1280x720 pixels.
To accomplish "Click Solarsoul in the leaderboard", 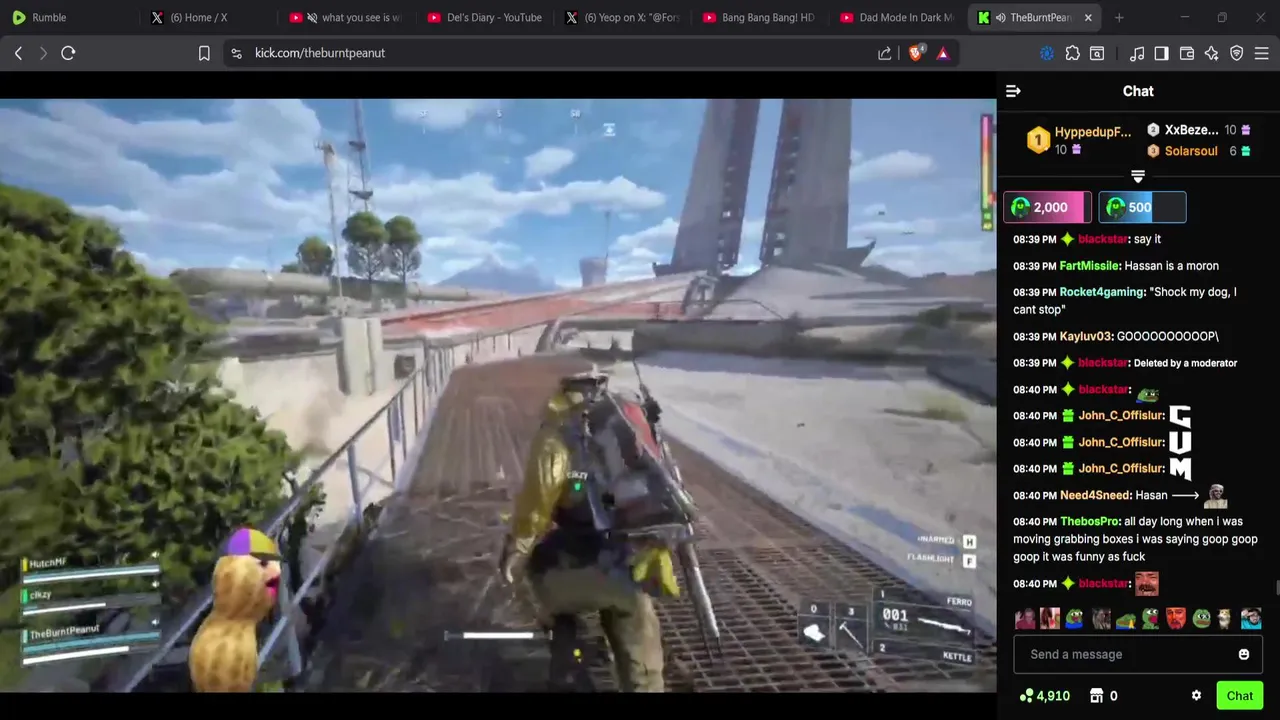I will pos(1191,151).
